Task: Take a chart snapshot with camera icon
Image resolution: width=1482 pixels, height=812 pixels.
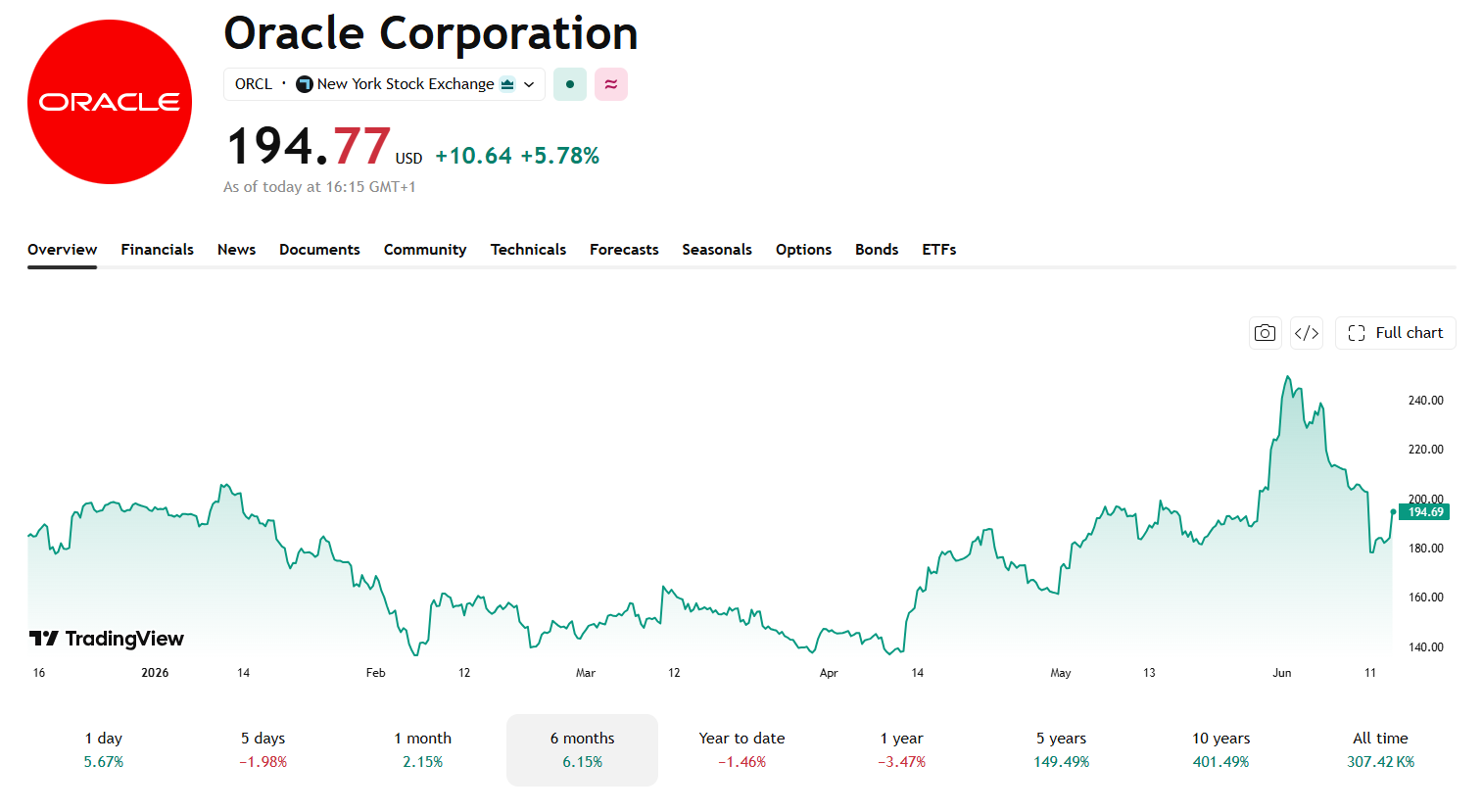Action: (x=1266, y=333)
